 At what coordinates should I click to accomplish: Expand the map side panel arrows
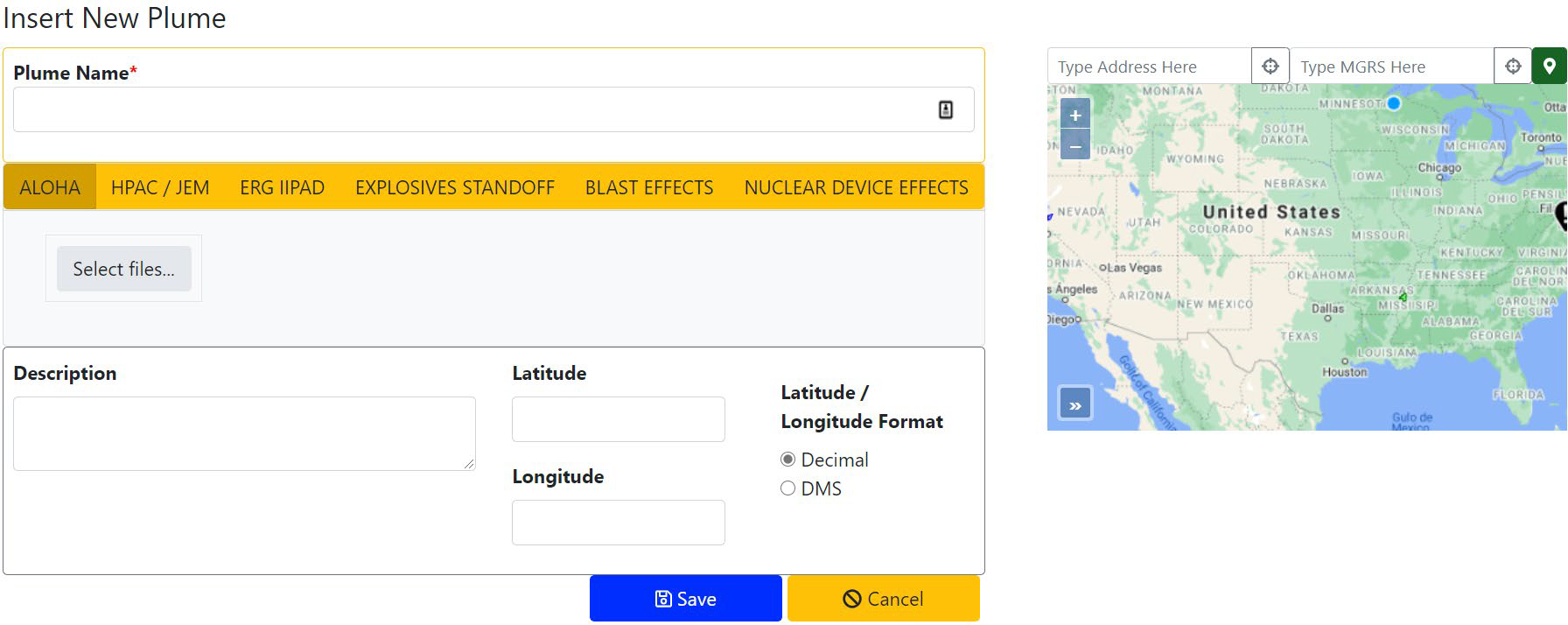coord(1075,405)
